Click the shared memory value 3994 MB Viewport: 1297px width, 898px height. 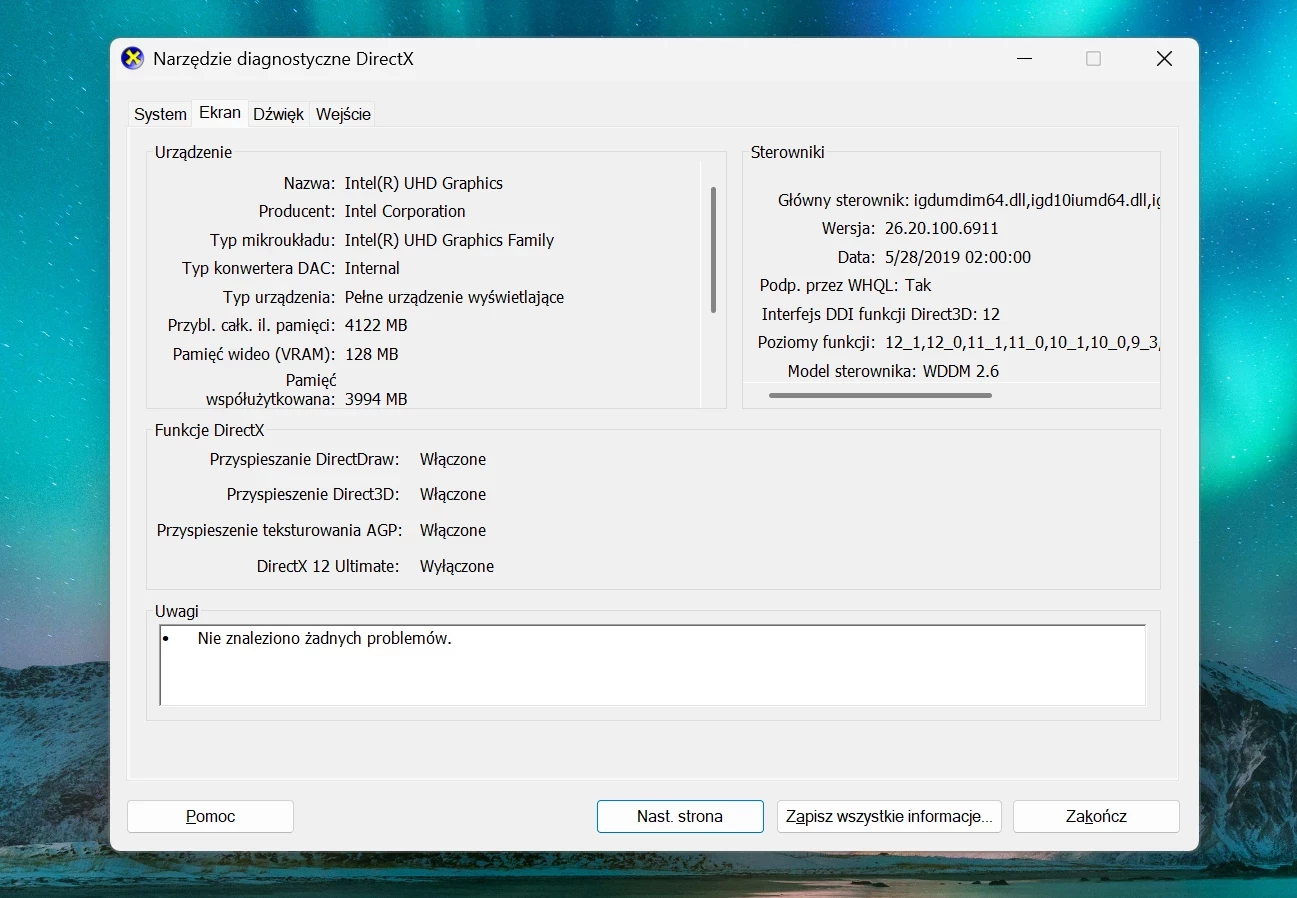[376, 399]
